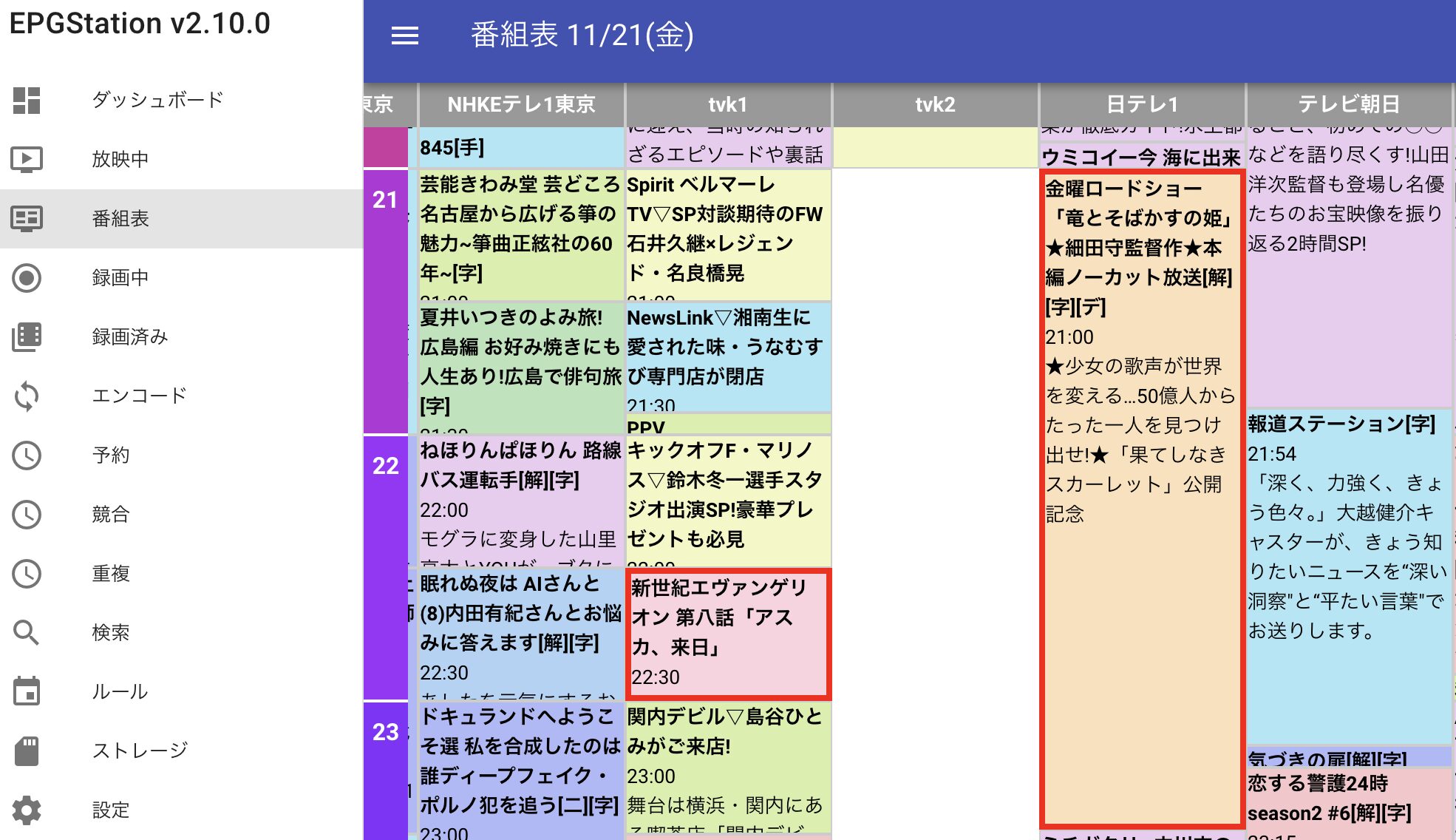Open dashboard via grid icon

27,101
